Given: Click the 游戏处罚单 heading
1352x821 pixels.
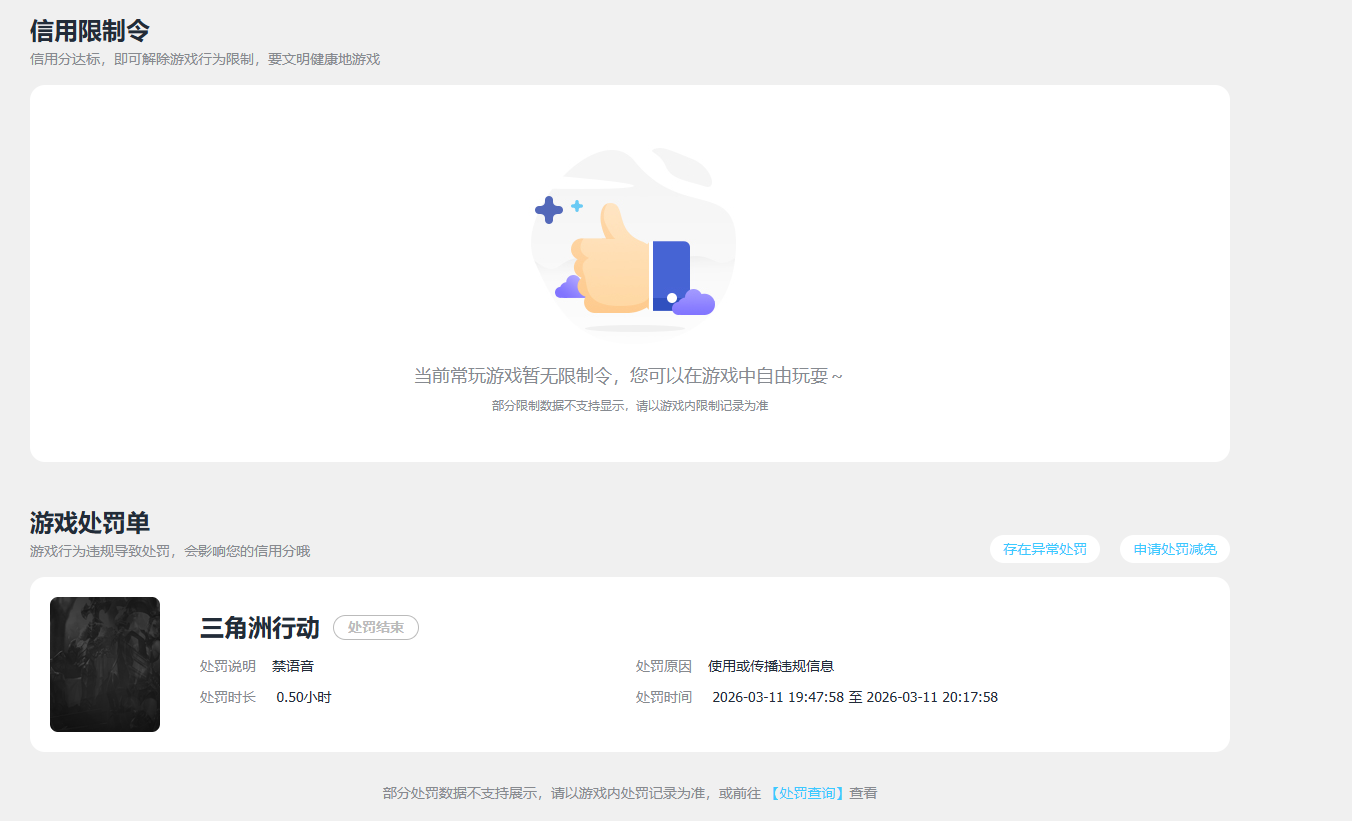Looking at the screenshot, I should [90, 522].
